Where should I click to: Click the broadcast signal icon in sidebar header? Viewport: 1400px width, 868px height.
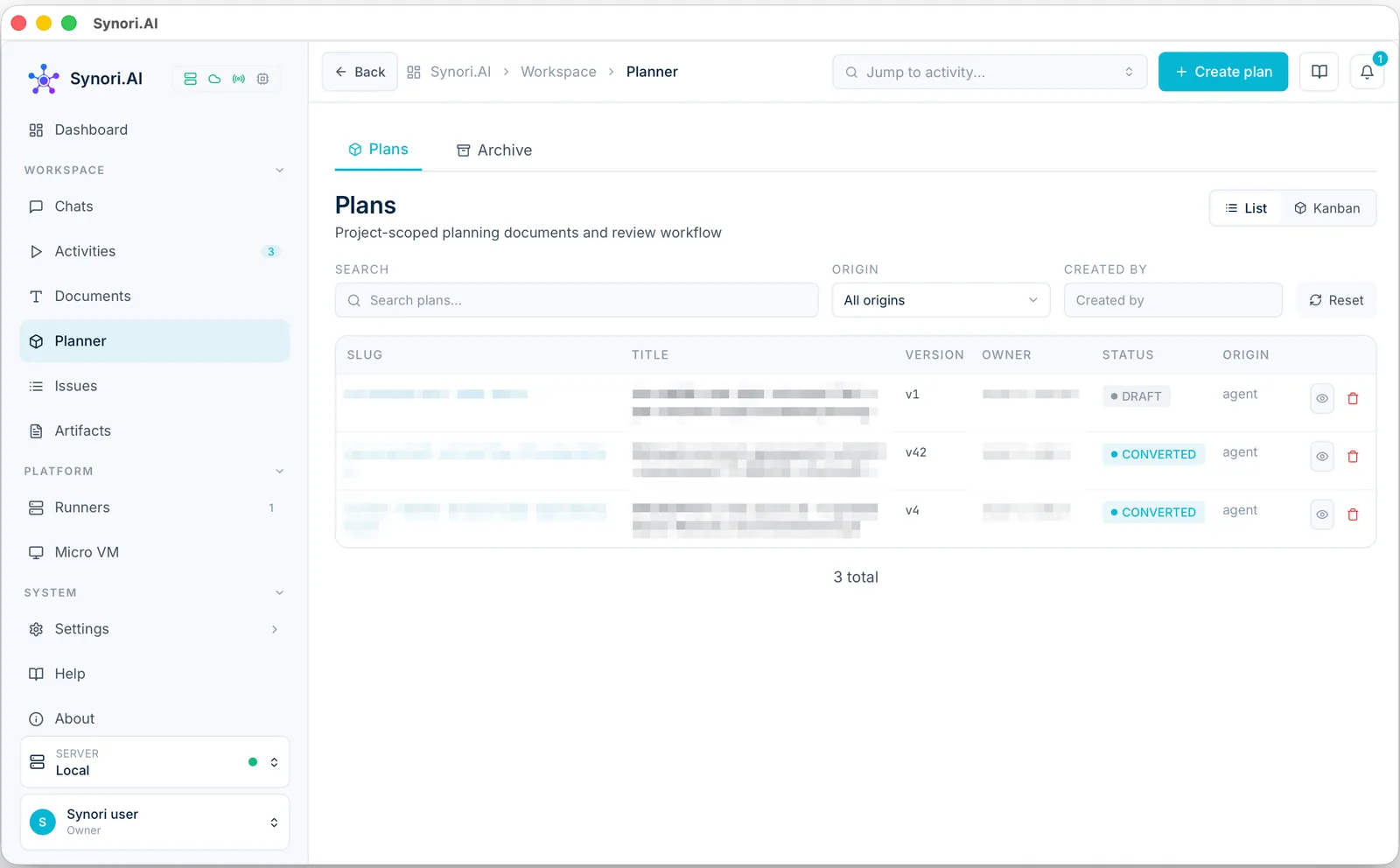click(x=239, y=79)
